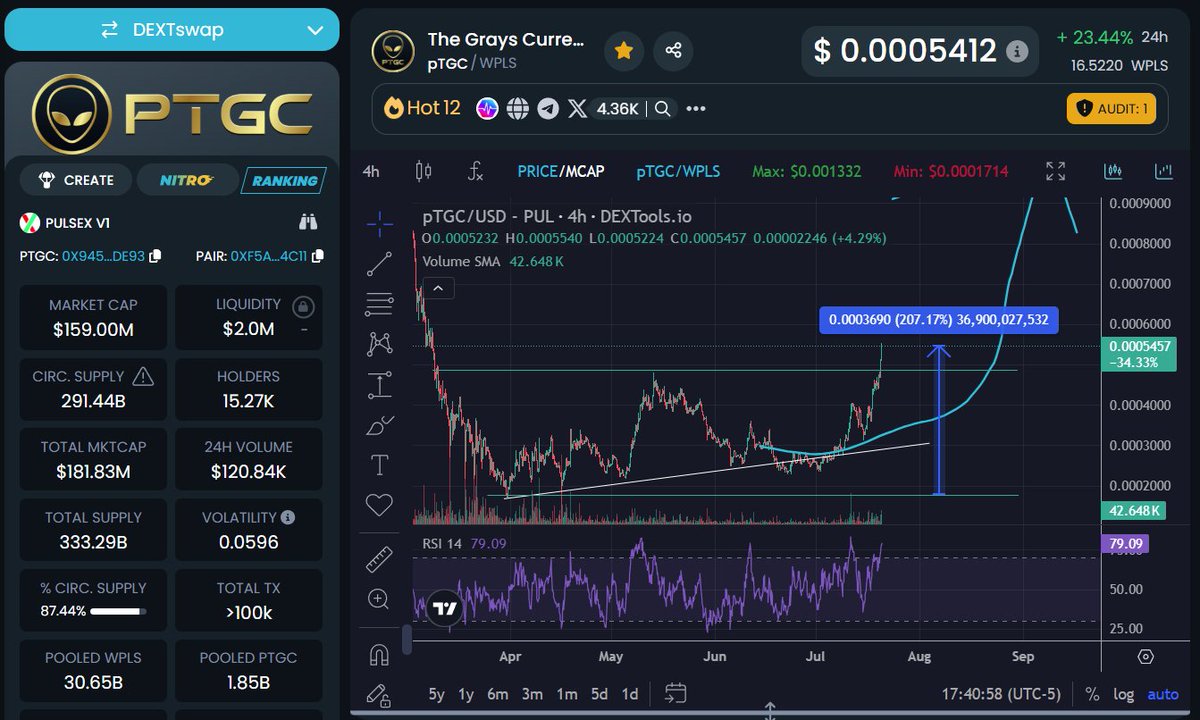Open the X profile with 4.36K followers
Image resolution: width=1200 pixels, height=720 pixels.
coord(604,108)
